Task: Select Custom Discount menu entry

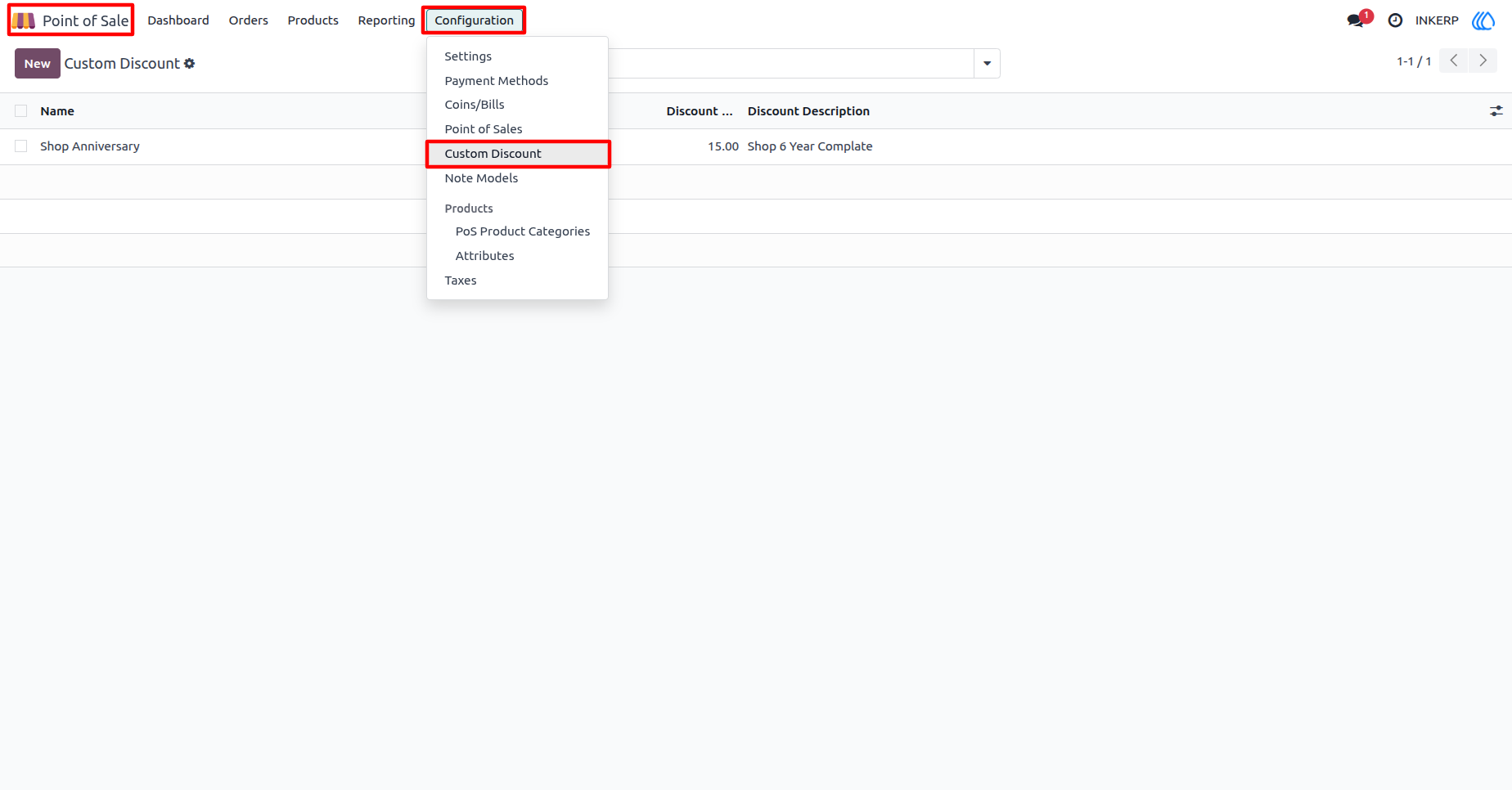Action: (517, 154)
